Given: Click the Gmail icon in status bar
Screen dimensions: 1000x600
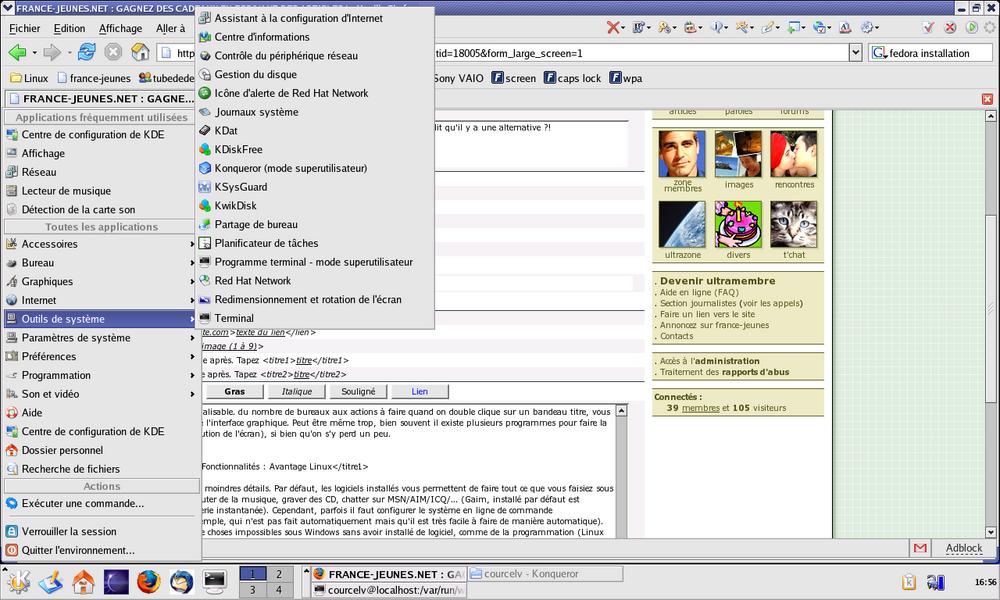Looking at the screenshot, I should tap(919, 548).
